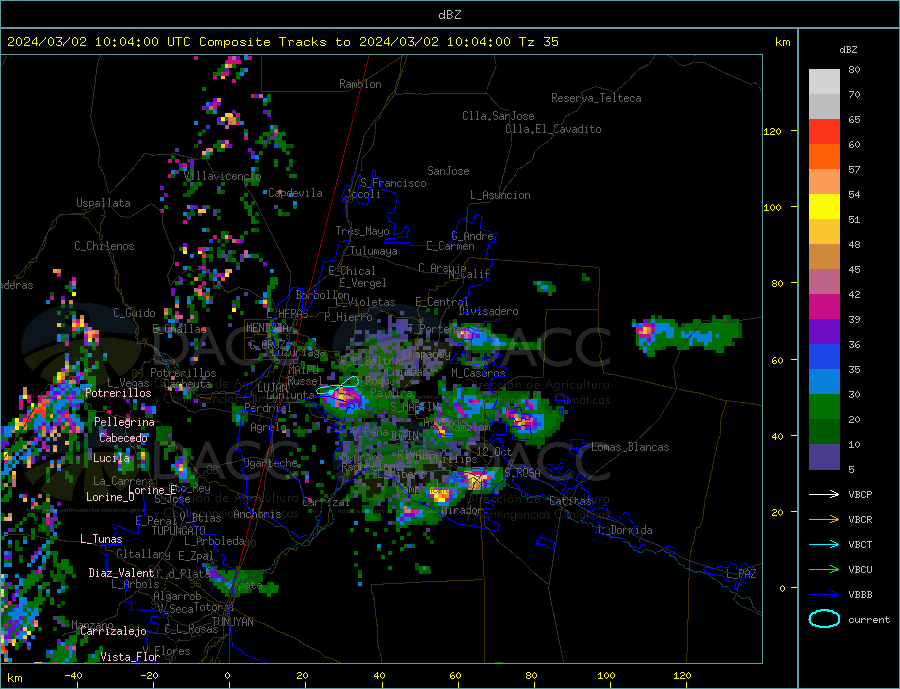The width and height of the screenshot is (900, 689).
Task: Click the 'Capdevila' map label
Action: coord(295,193)
